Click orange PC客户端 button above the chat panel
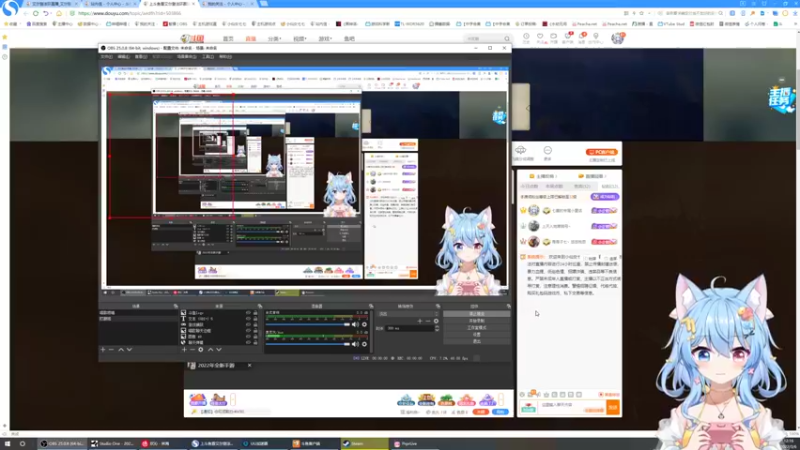The image size is (800, 450). tap(602, 152)
